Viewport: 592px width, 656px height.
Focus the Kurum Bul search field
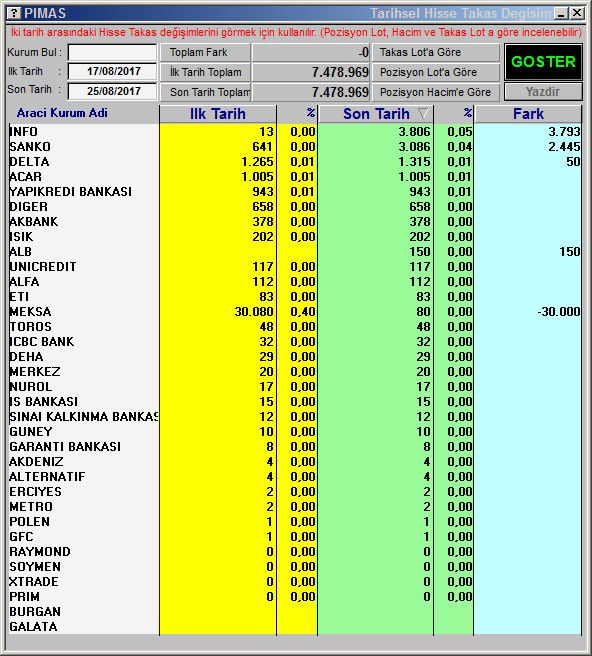112,53
